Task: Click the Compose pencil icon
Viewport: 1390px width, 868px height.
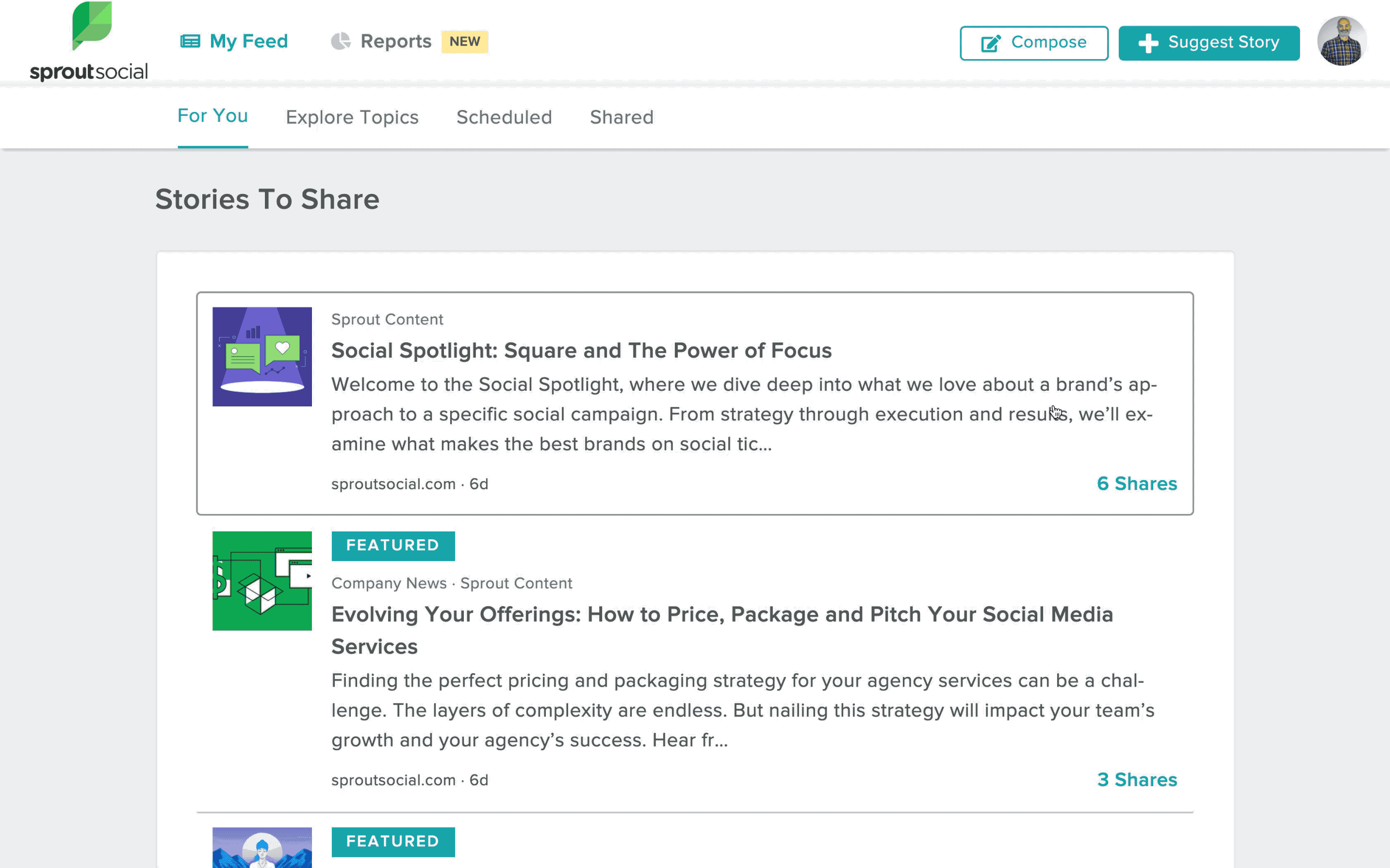Action: [991, 43]
